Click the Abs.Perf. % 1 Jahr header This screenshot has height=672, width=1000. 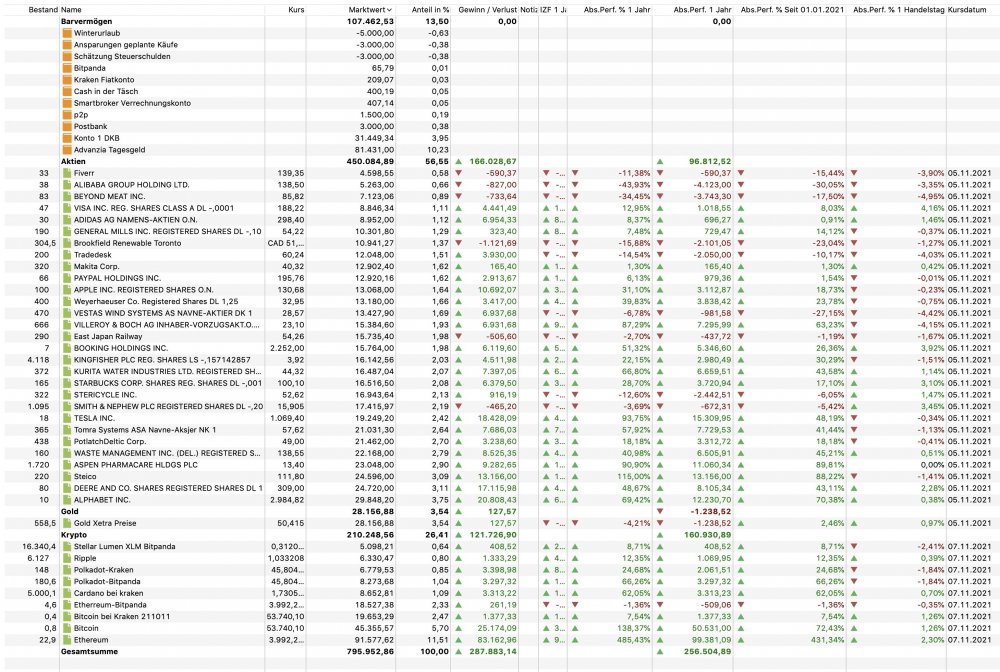pyautogui.click(x=617, y=10)
